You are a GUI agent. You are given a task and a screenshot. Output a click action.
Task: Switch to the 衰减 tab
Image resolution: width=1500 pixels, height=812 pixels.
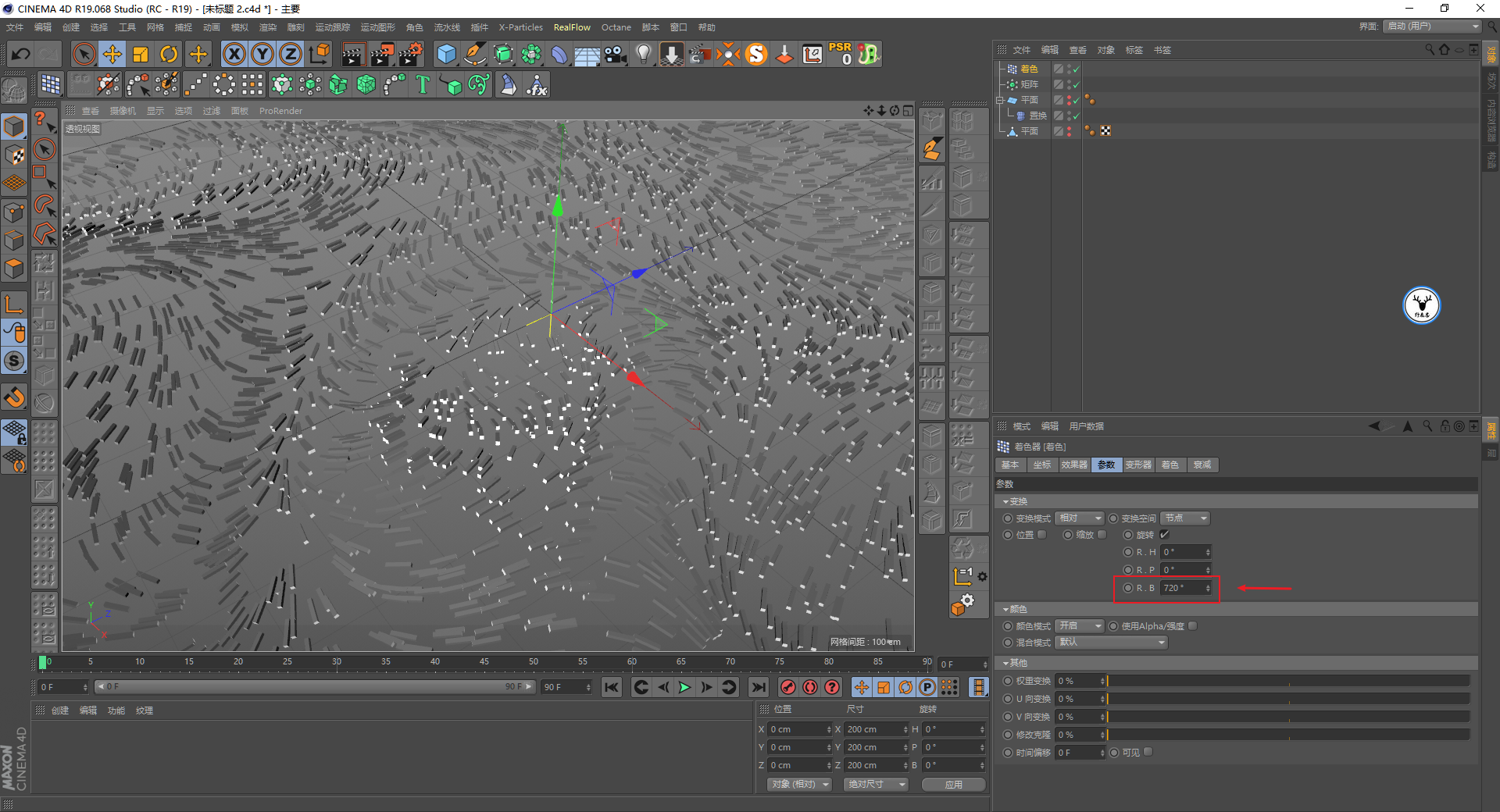pyautogui.click(x=1202, y=465)
